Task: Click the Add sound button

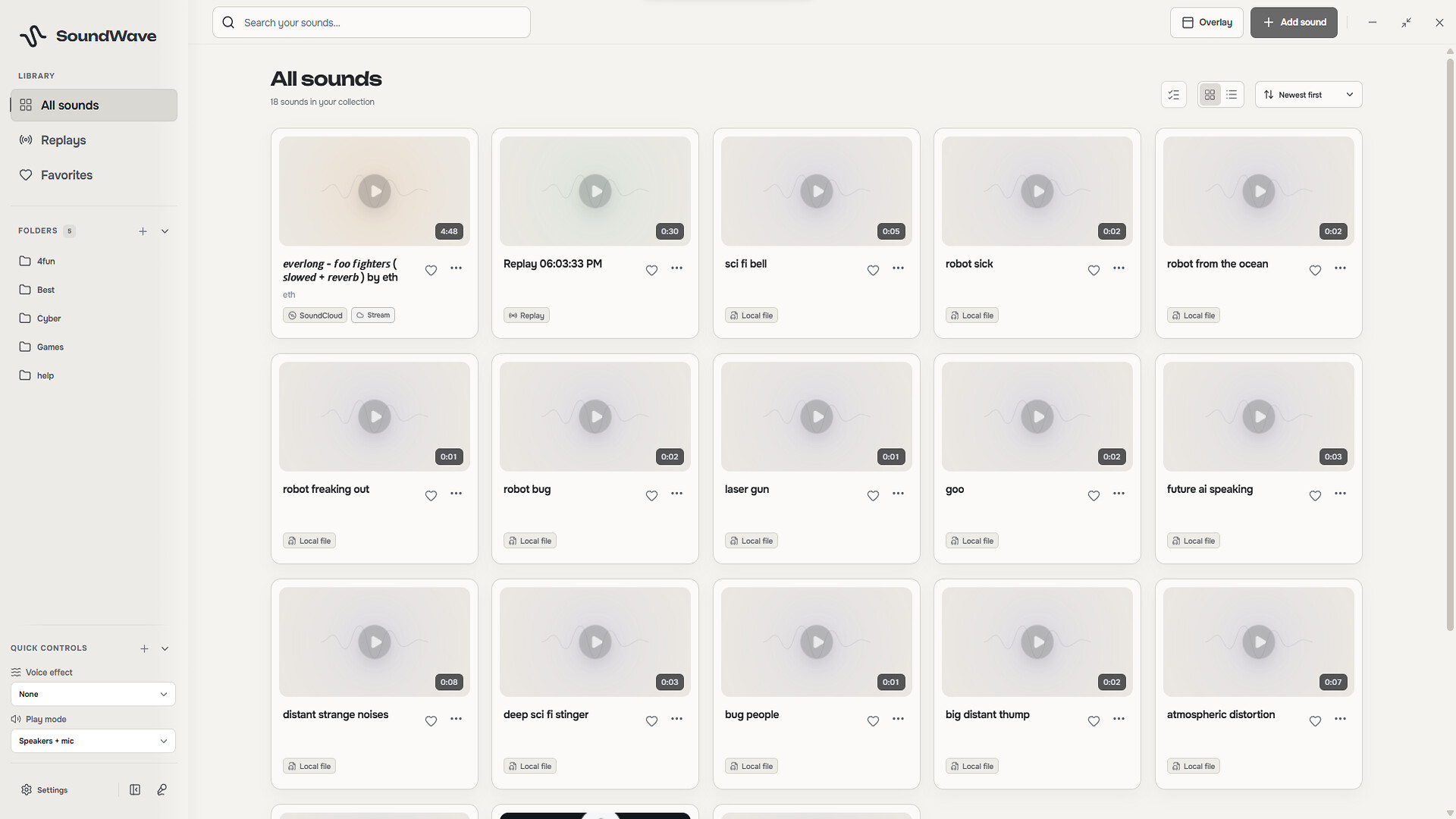Action: [1294, 23]
